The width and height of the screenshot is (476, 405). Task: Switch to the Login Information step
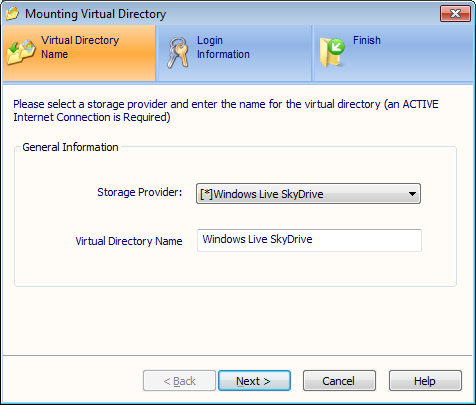pos(235,53)
